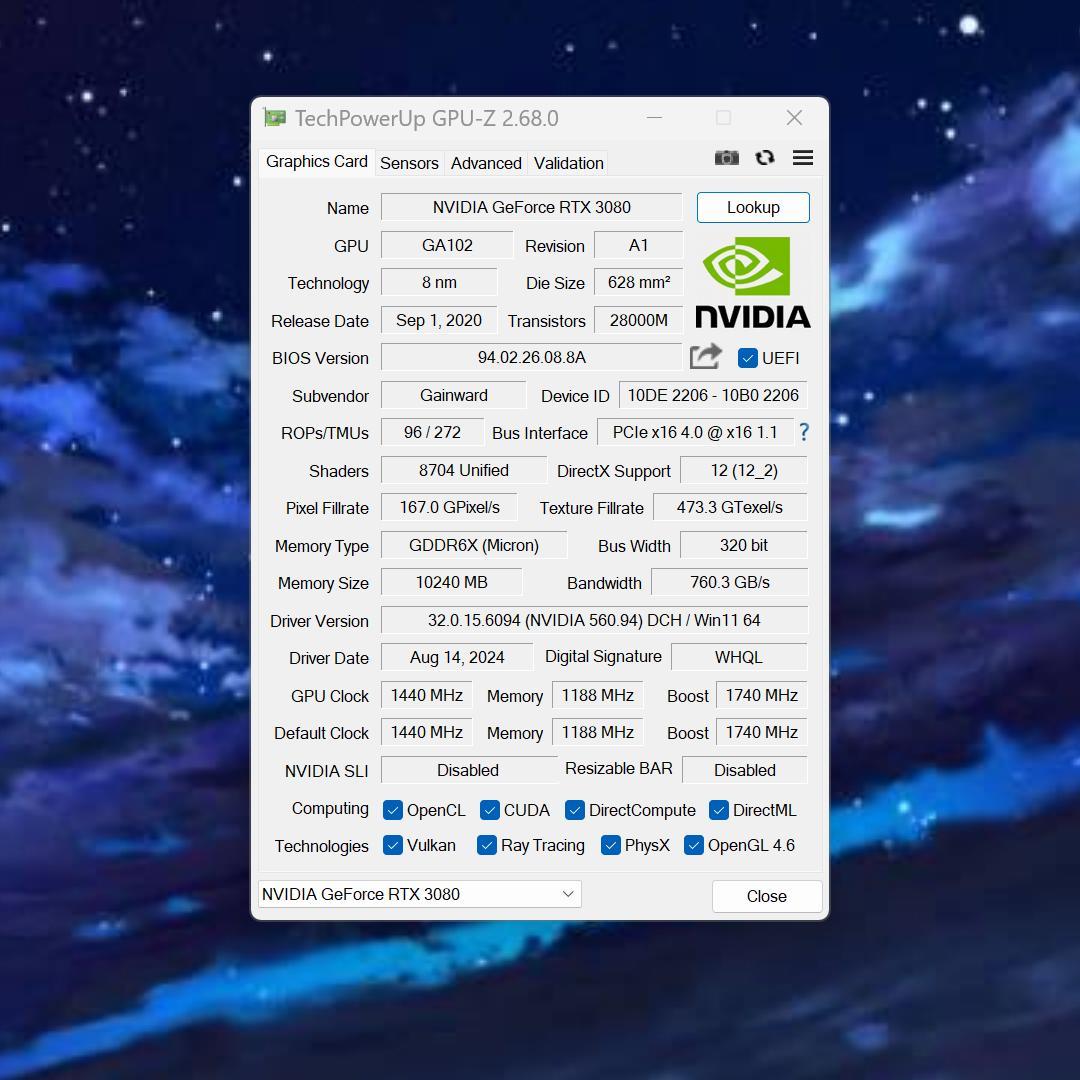Toggle the PhysX checkbox
Screen dimensions: 1080x1080
[611, 846]
